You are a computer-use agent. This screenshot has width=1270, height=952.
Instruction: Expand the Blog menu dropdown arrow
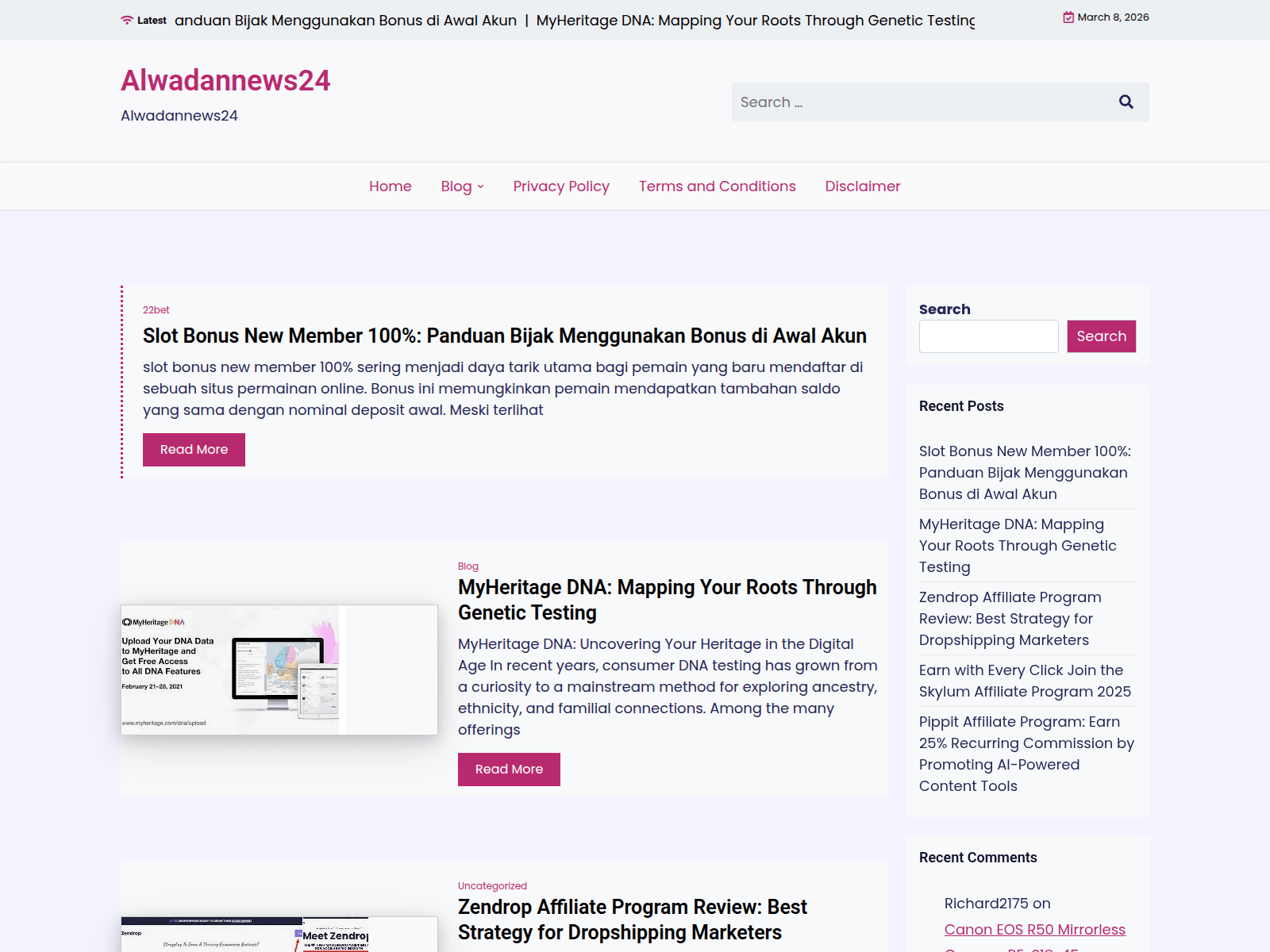tap(480, 187)
